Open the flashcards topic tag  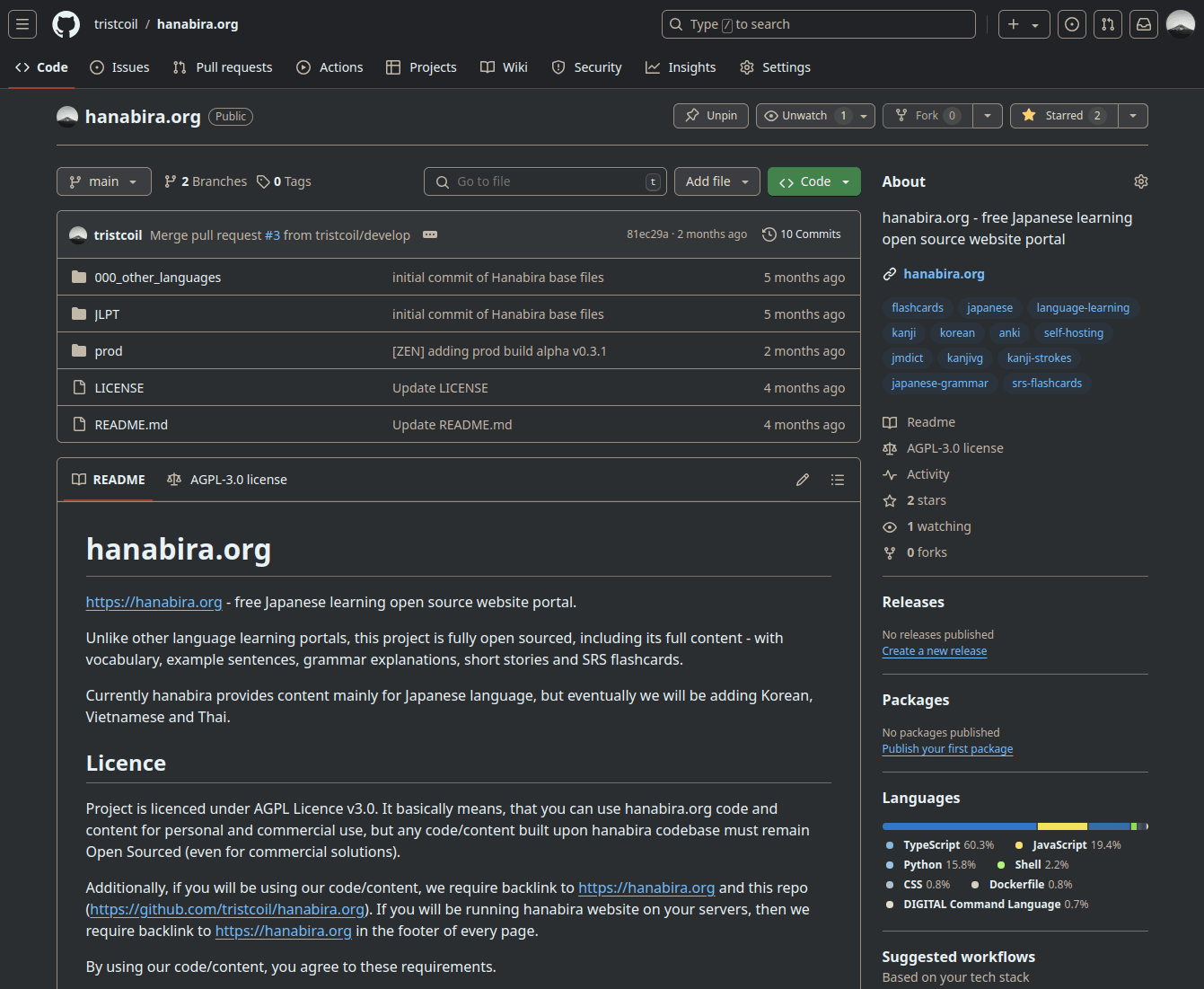(917, 307)
